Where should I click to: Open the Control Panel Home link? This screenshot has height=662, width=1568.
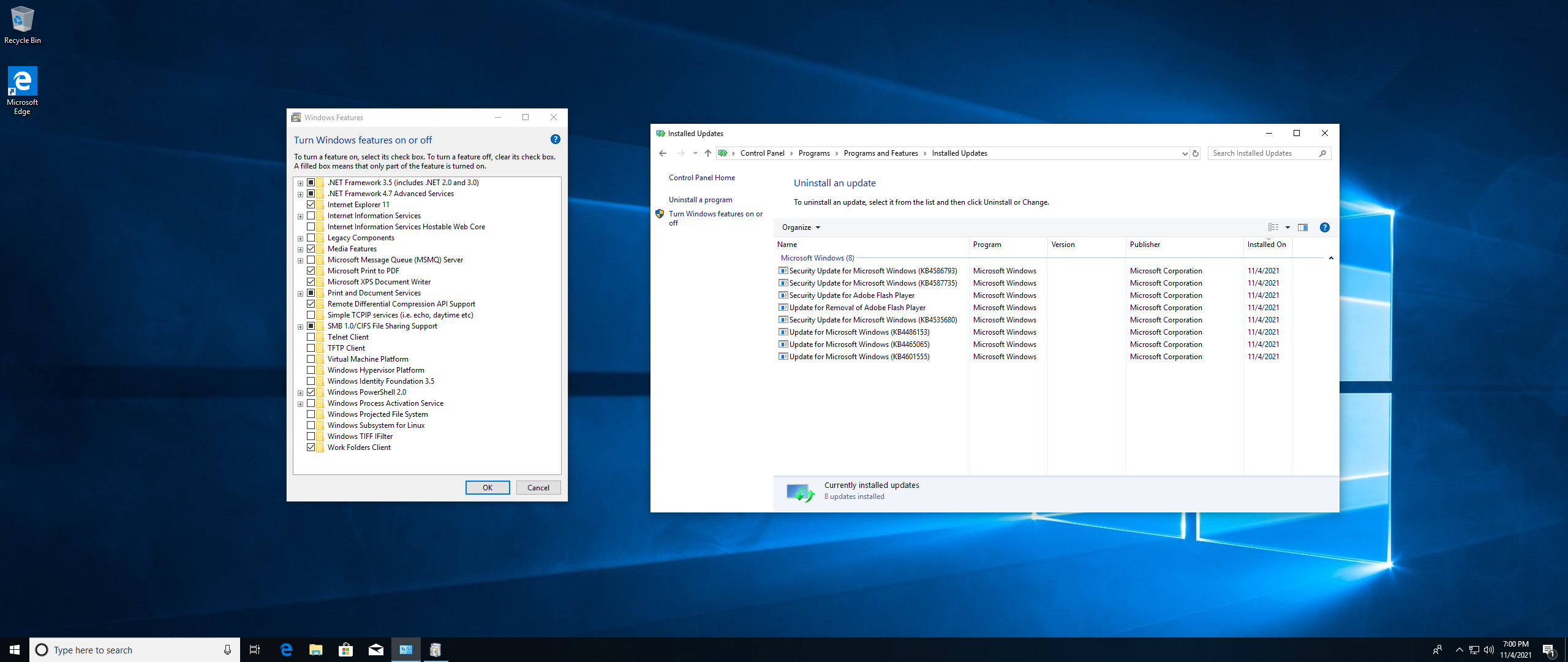(x=702, y=178)
